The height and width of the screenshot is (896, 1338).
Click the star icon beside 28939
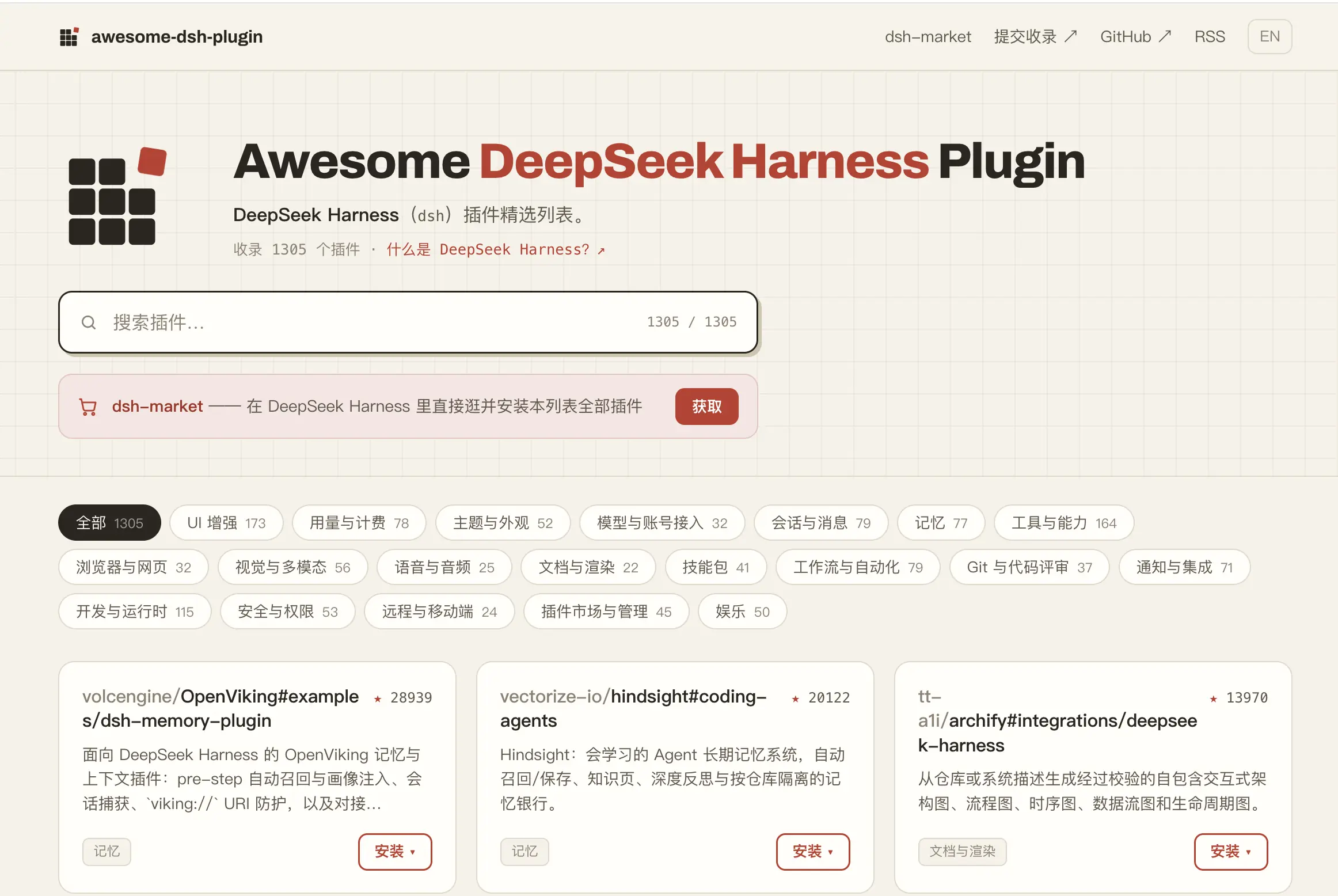pyautogui.click(x=378, y=698)
